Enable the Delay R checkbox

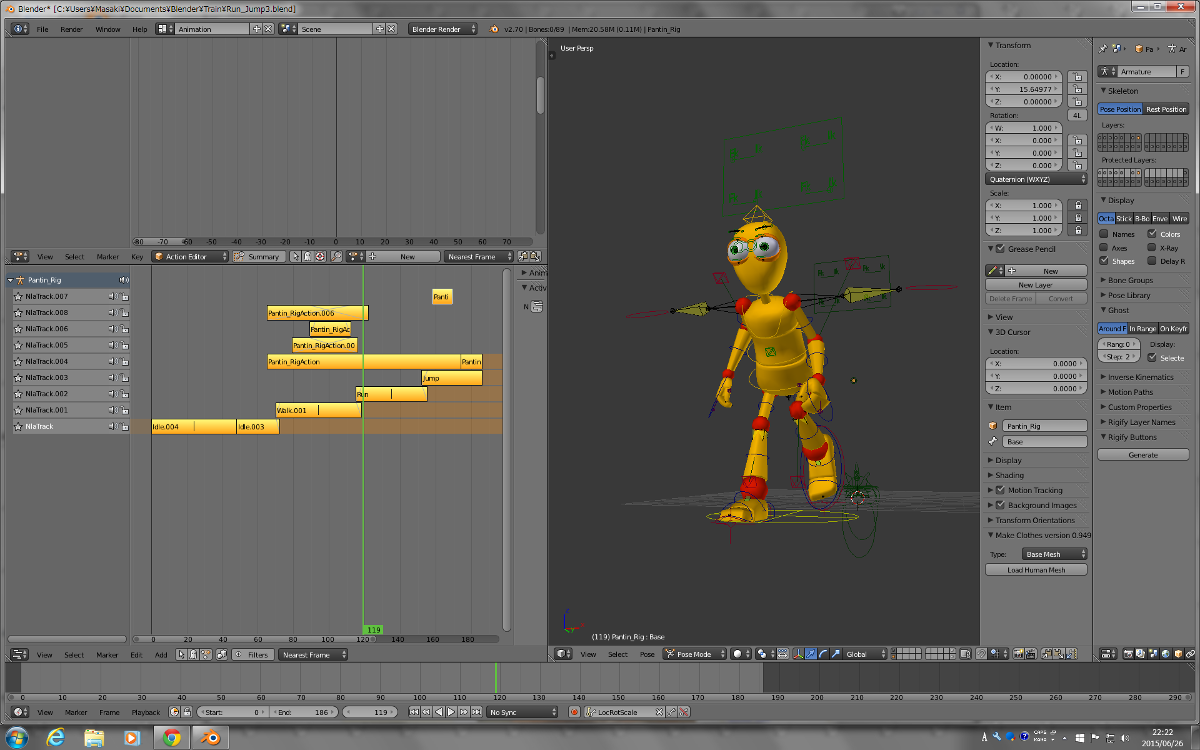(1151, 261)
